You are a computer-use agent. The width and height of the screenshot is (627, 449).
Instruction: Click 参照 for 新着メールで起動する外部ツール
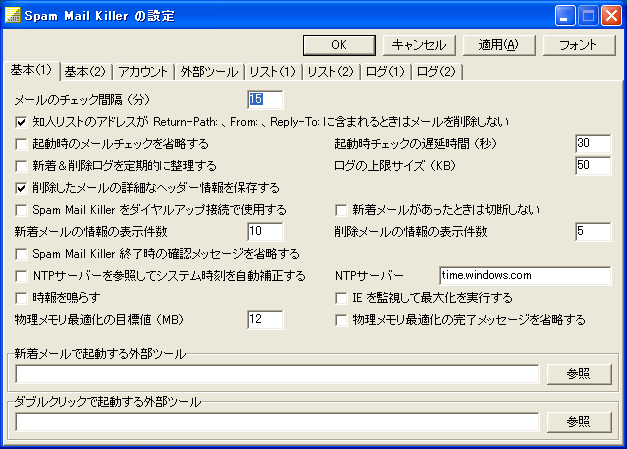pos(579,374)
